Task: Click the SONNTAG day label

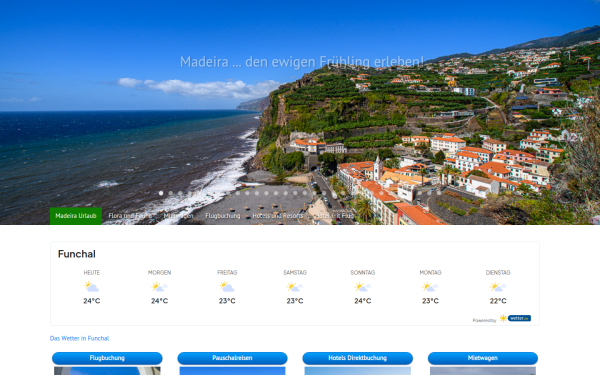Action: [362, 272]
